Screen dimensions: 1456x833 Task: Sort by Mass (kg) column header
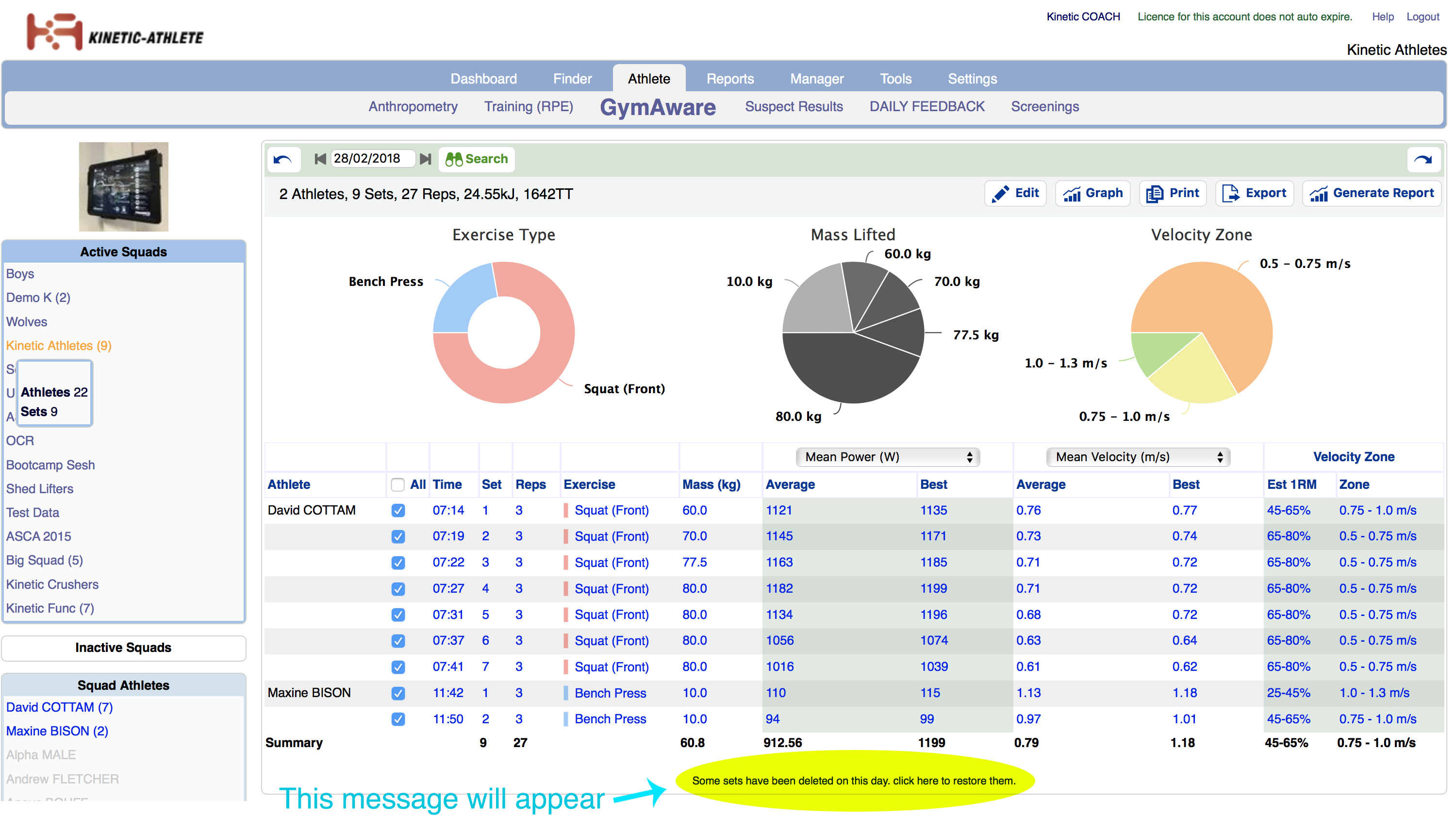coord(711,484)
